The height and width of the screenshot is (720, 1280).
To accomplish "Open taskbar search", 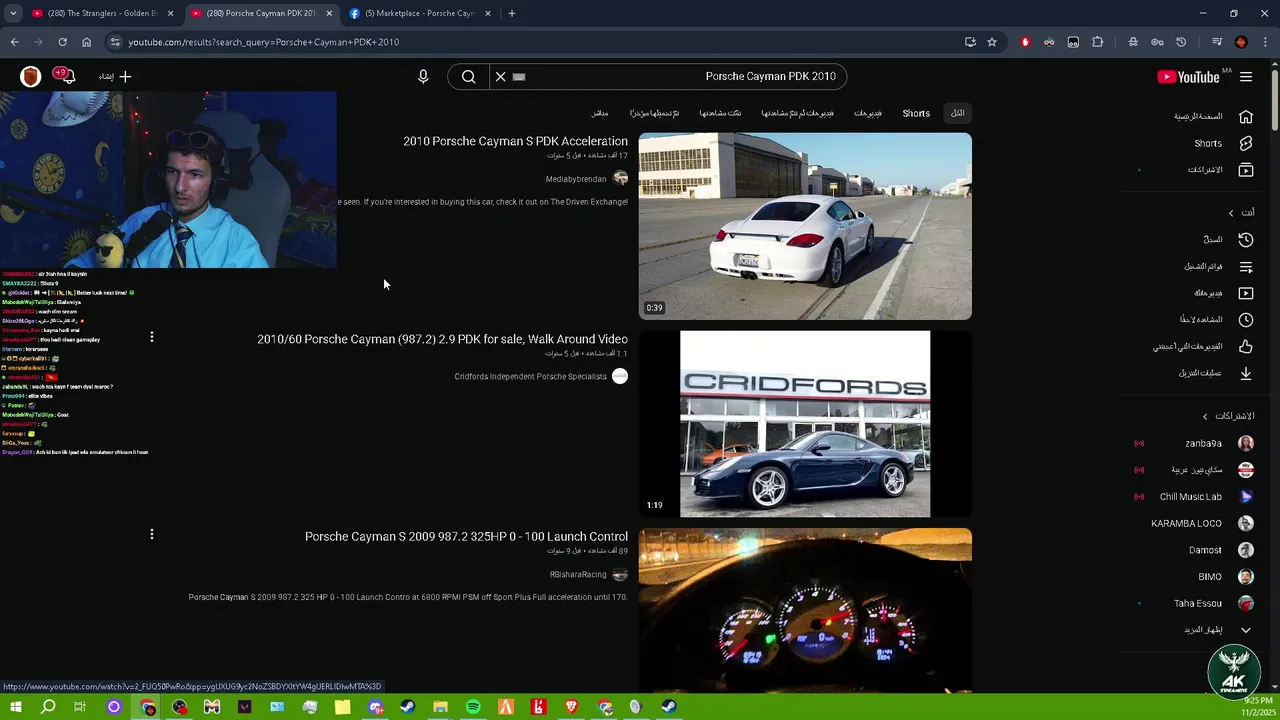I will pyautogui.click(x=48, y=707).
